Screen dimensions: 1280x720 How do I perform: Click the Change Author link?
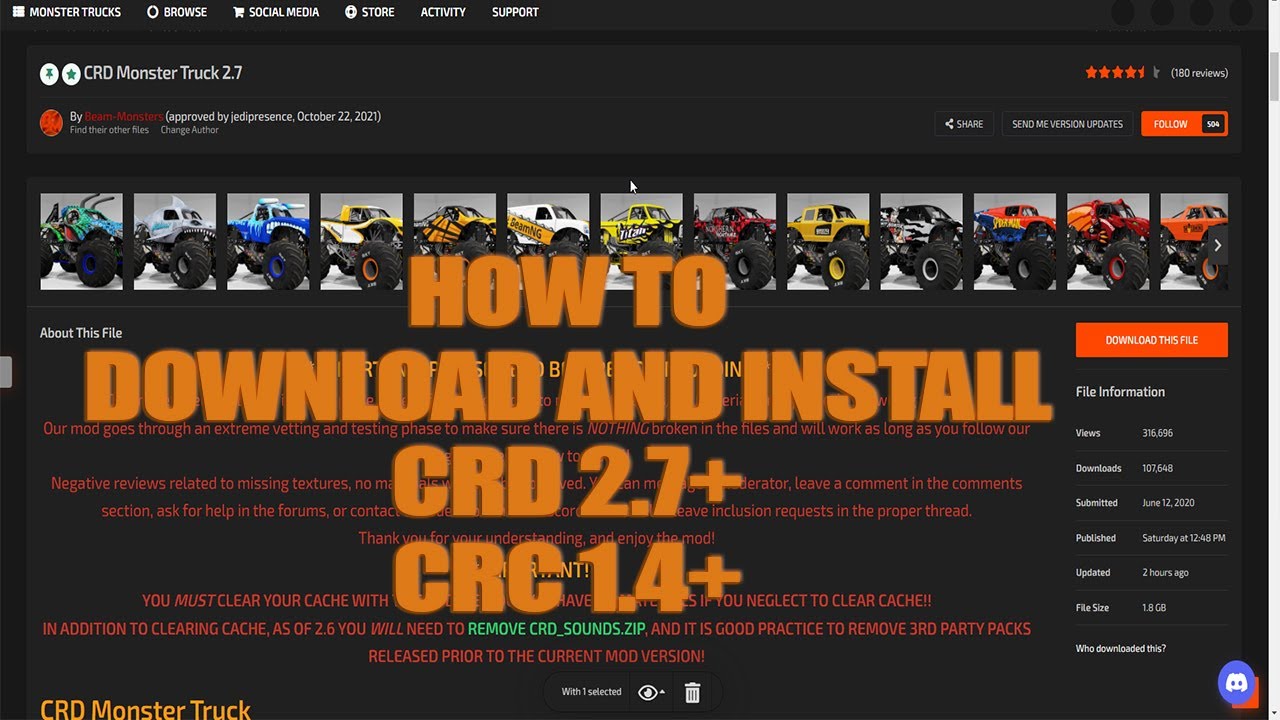pyautogui.click(x=190, y=130)
